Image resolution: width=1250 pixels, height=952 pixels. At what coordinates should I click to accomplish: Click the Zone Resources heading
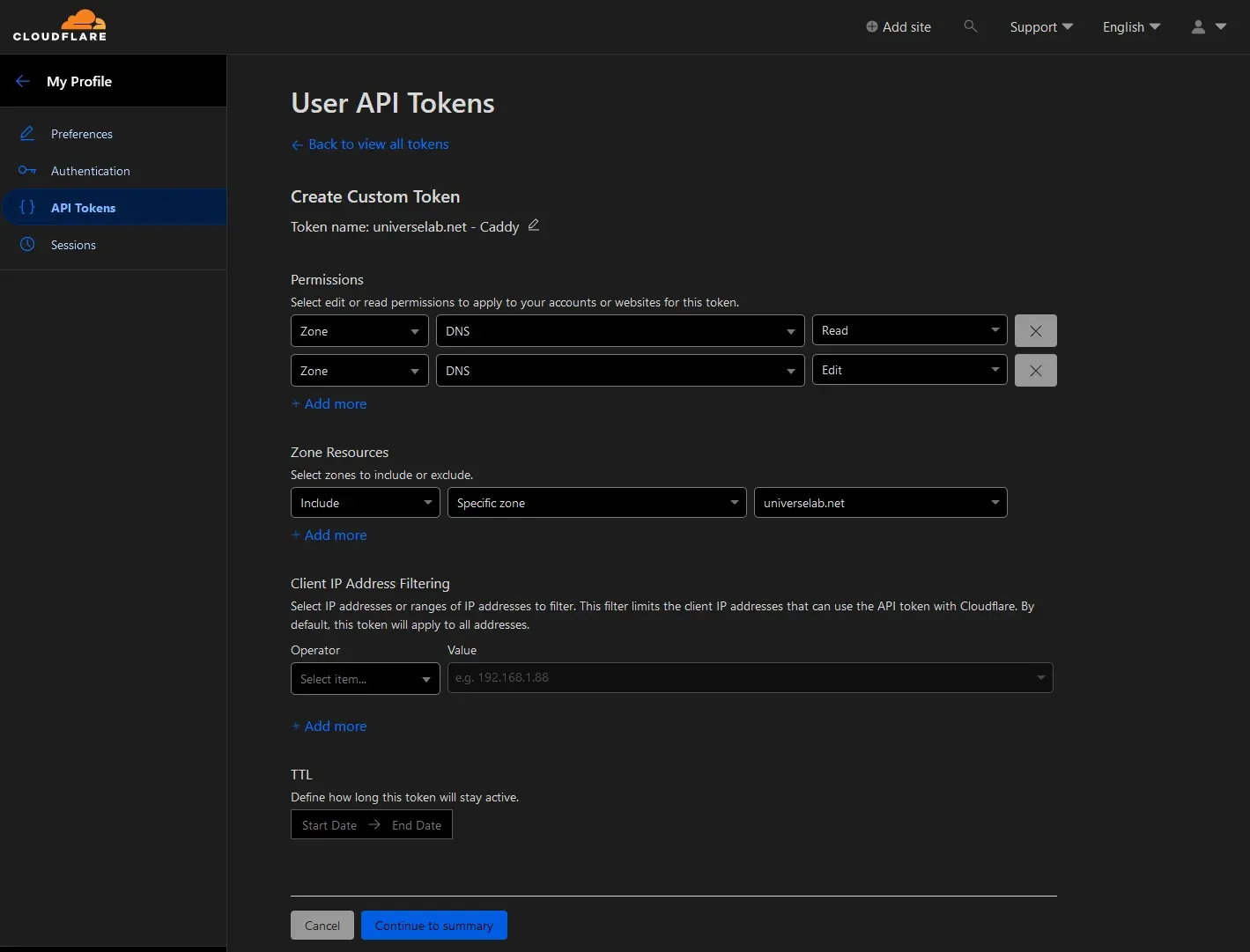tap(340, 452)
